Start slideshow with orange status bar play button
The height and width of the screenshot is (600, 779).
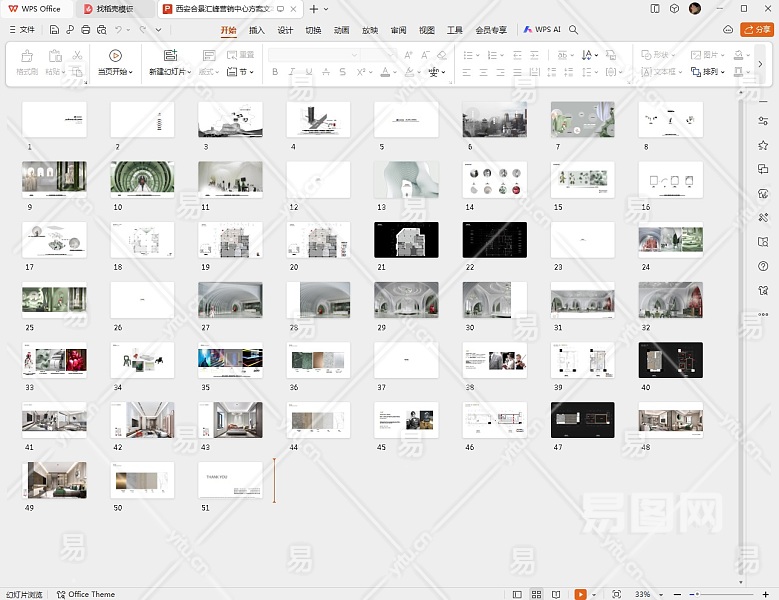tap(581, 594)
